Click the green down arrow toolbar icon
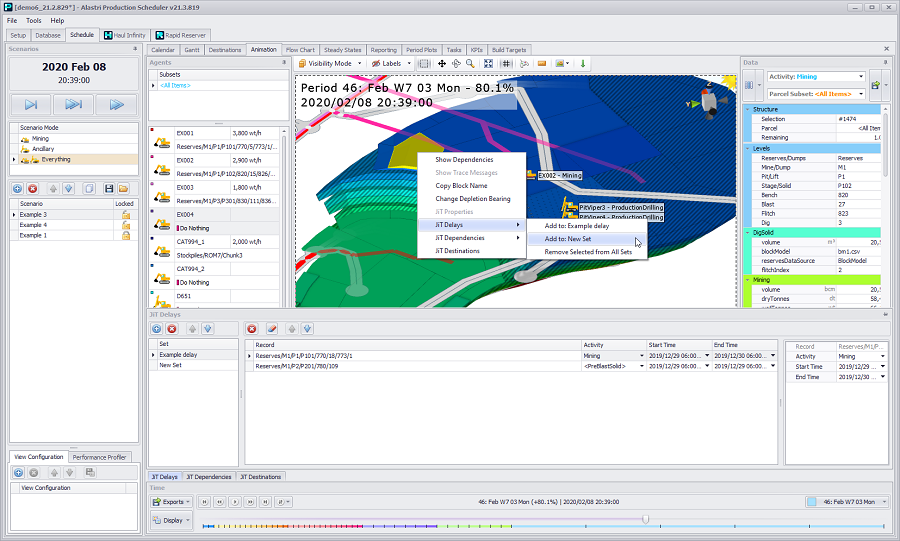Viewport: 900px width, 541px height. [x=583, y=63]
